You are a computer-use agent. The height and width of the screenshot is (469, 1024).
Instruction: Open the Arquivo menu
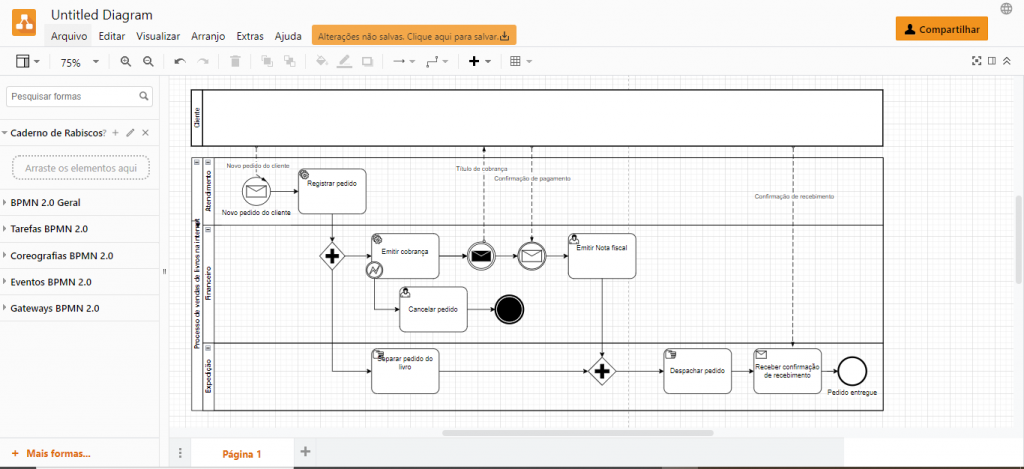click(x=69, y=36)
